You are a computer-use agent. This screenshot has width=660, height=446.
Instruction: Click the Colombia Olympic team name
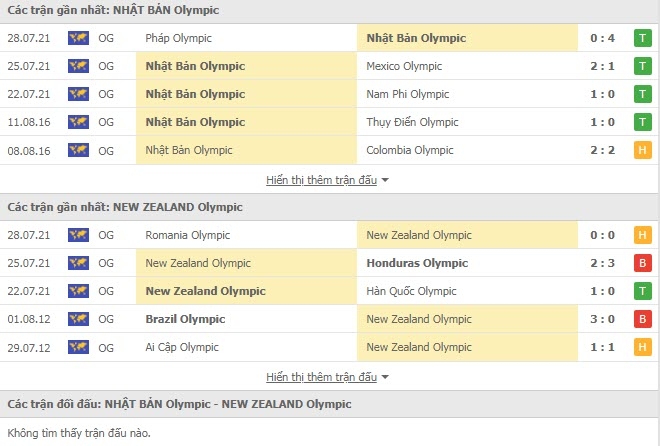pos(410,150)
